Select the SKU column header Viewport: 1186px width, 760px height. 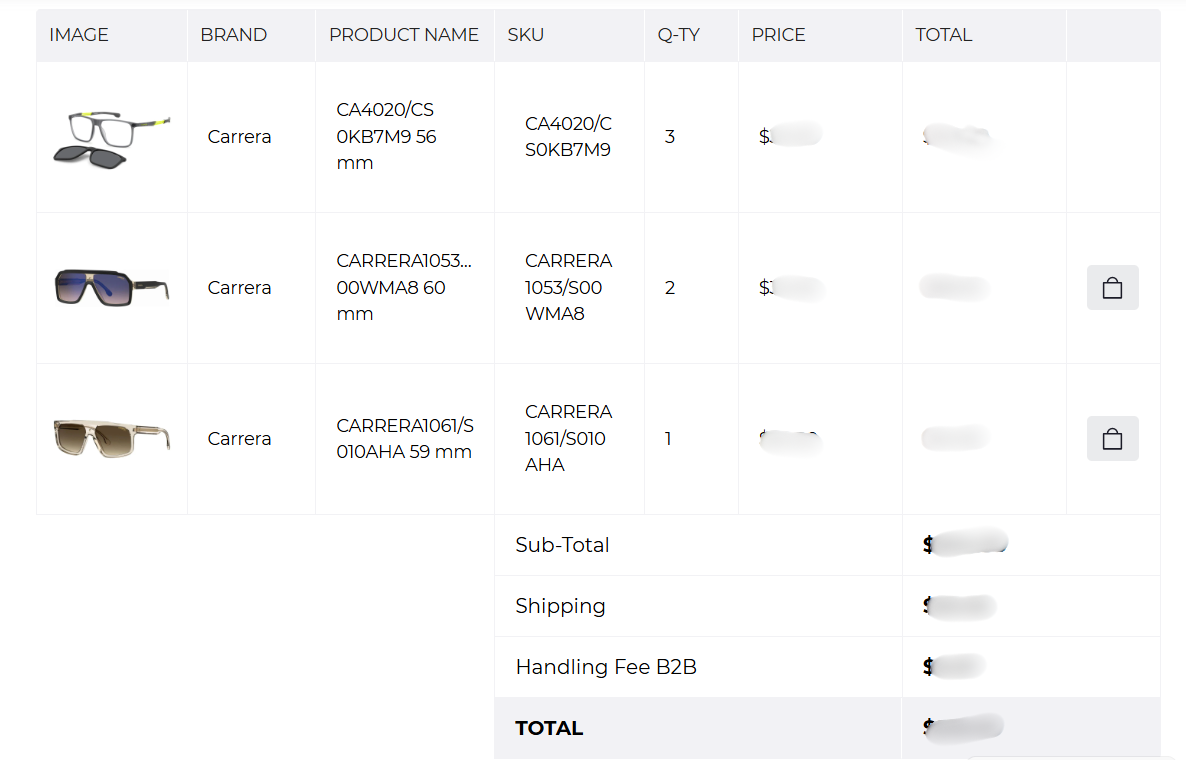point(526,35)
